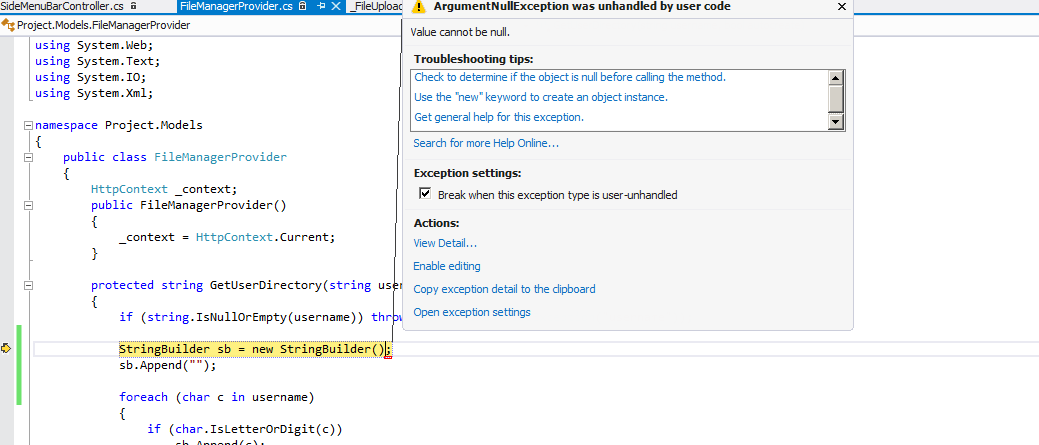Click 'Value cannot be null.' message text
Viewport: 1039px width, 445px height.
pos(460,32)
